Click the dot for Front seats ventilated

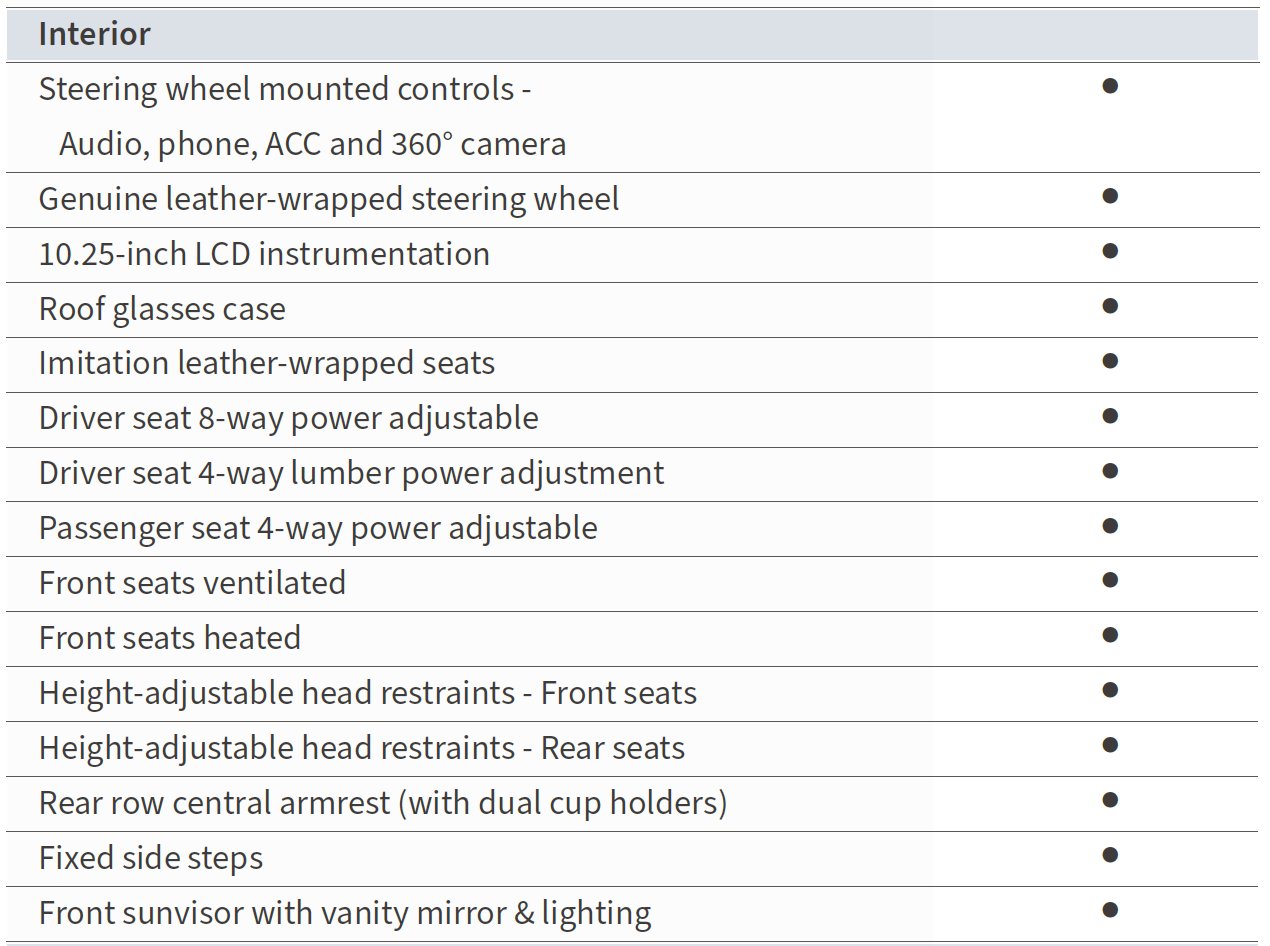click(x=1109, y=580)
